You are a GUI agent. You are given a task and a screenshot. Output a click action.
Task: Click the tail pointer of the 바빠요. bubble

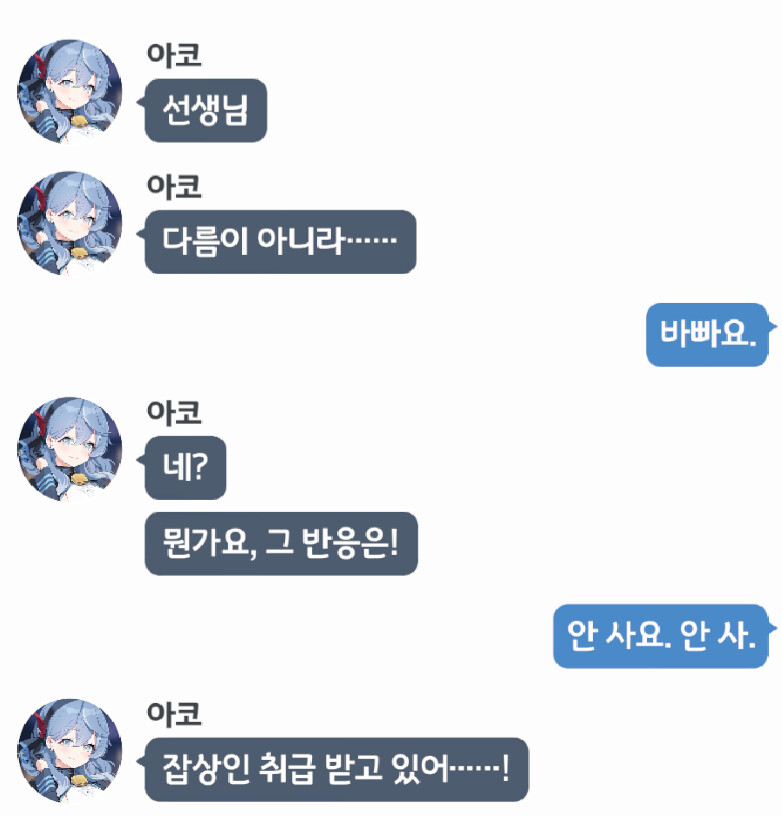(x=773, y=327)
